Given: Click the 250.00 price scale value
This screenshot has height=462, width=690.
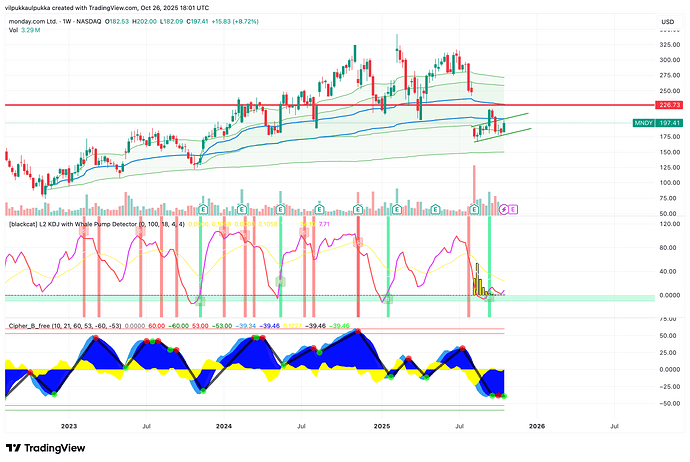Looking at the screenshot, I should click(x=670, y=91).
